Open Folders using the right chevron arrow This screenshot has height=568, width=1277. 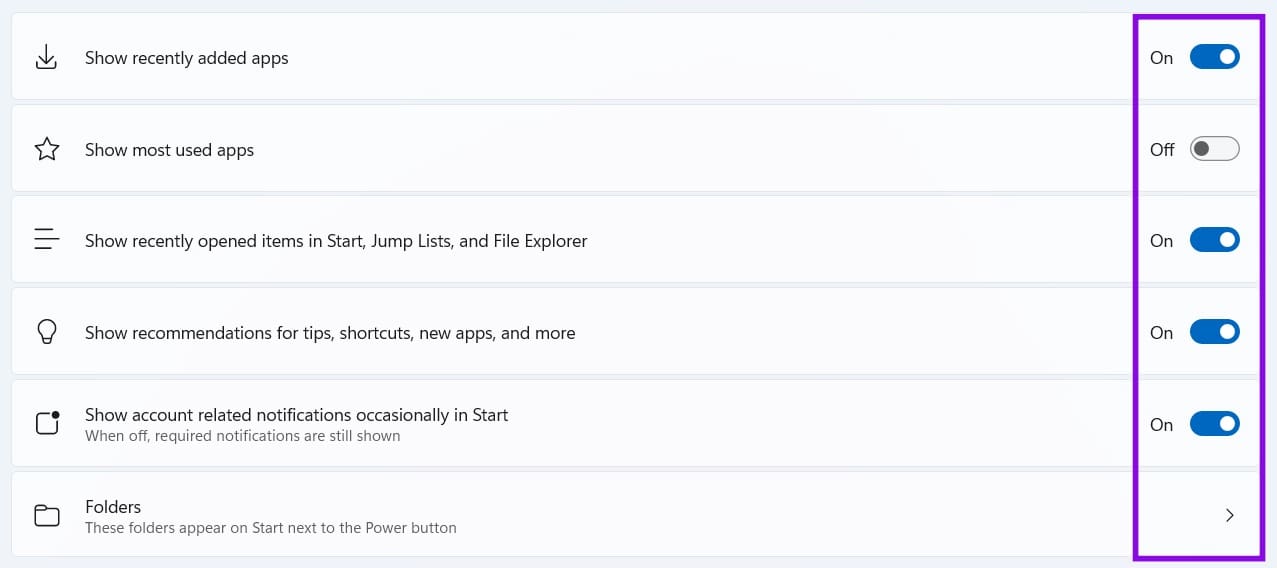(1230, 515)
